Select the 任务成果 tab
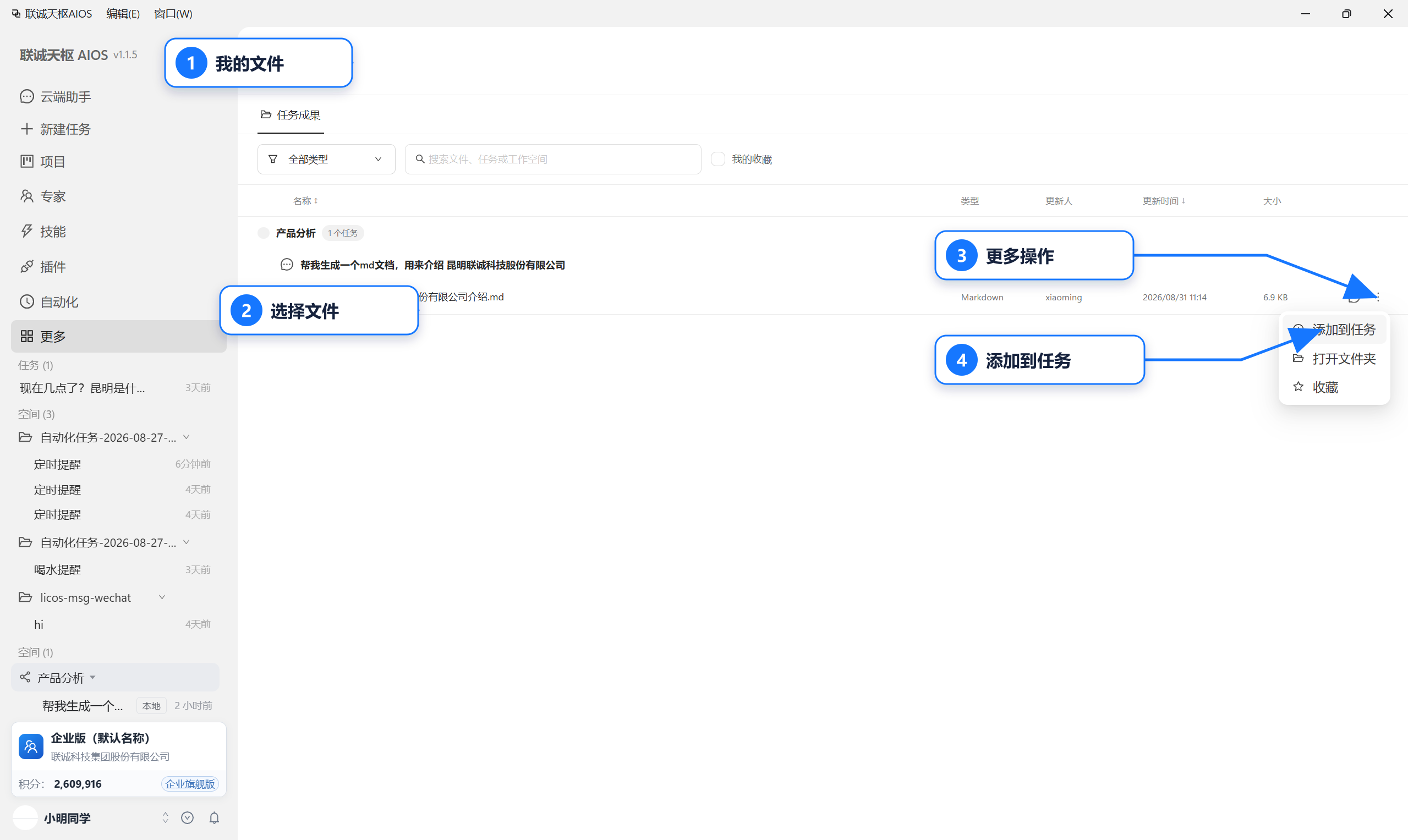1408x840 pixels. tap(291, 115)
